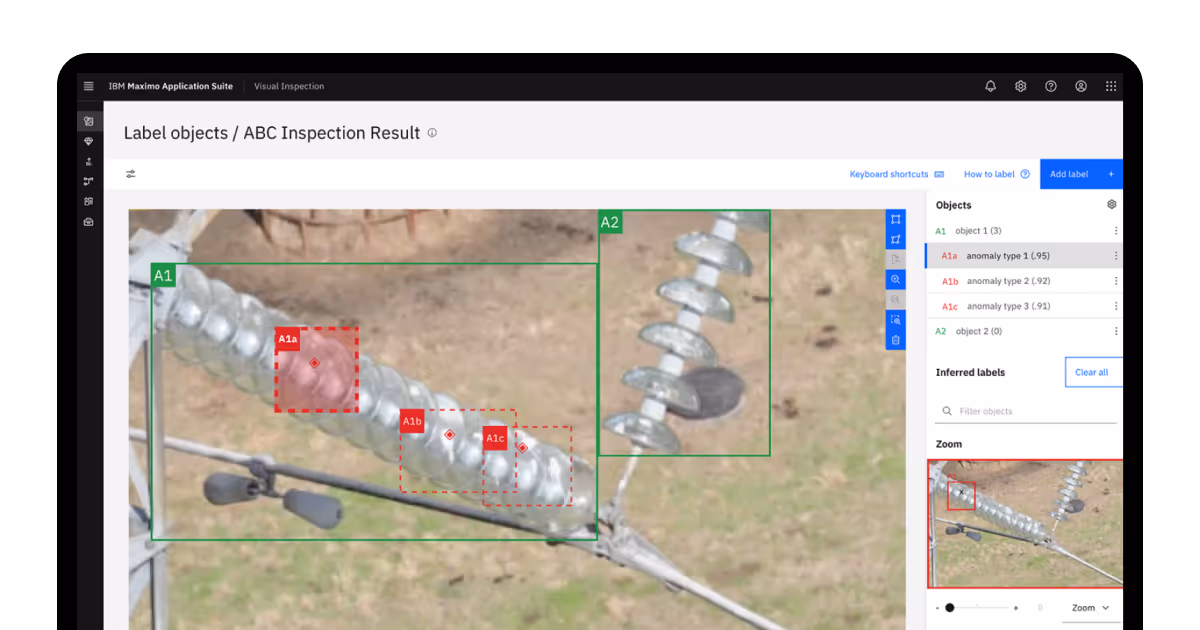Open the How to label link
The image size is (1200, 630).
989,174
